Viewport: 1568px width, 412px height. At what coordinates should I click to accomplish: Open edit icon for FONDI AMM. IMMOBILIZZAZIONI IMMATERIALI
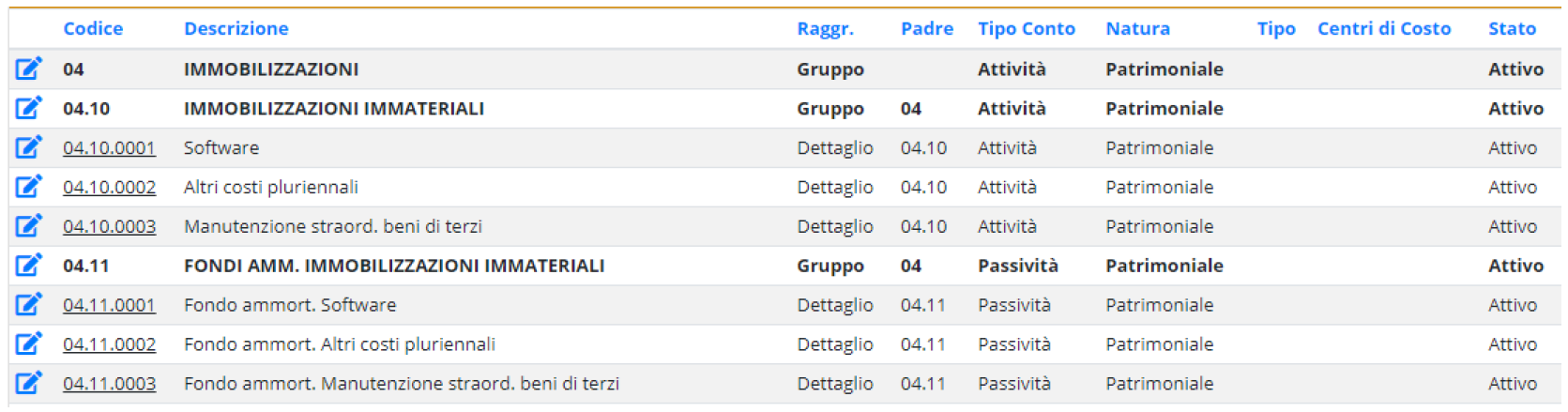pos(28,266)
